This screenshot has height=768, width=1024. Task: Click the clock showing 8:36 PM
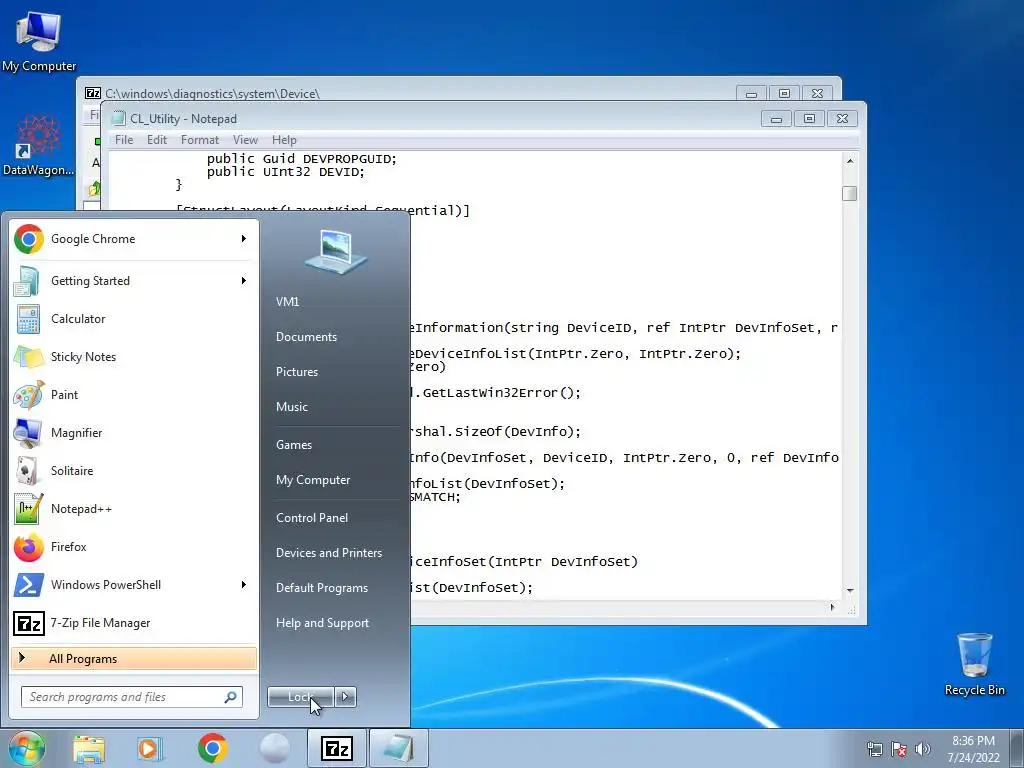pos(974,741)
